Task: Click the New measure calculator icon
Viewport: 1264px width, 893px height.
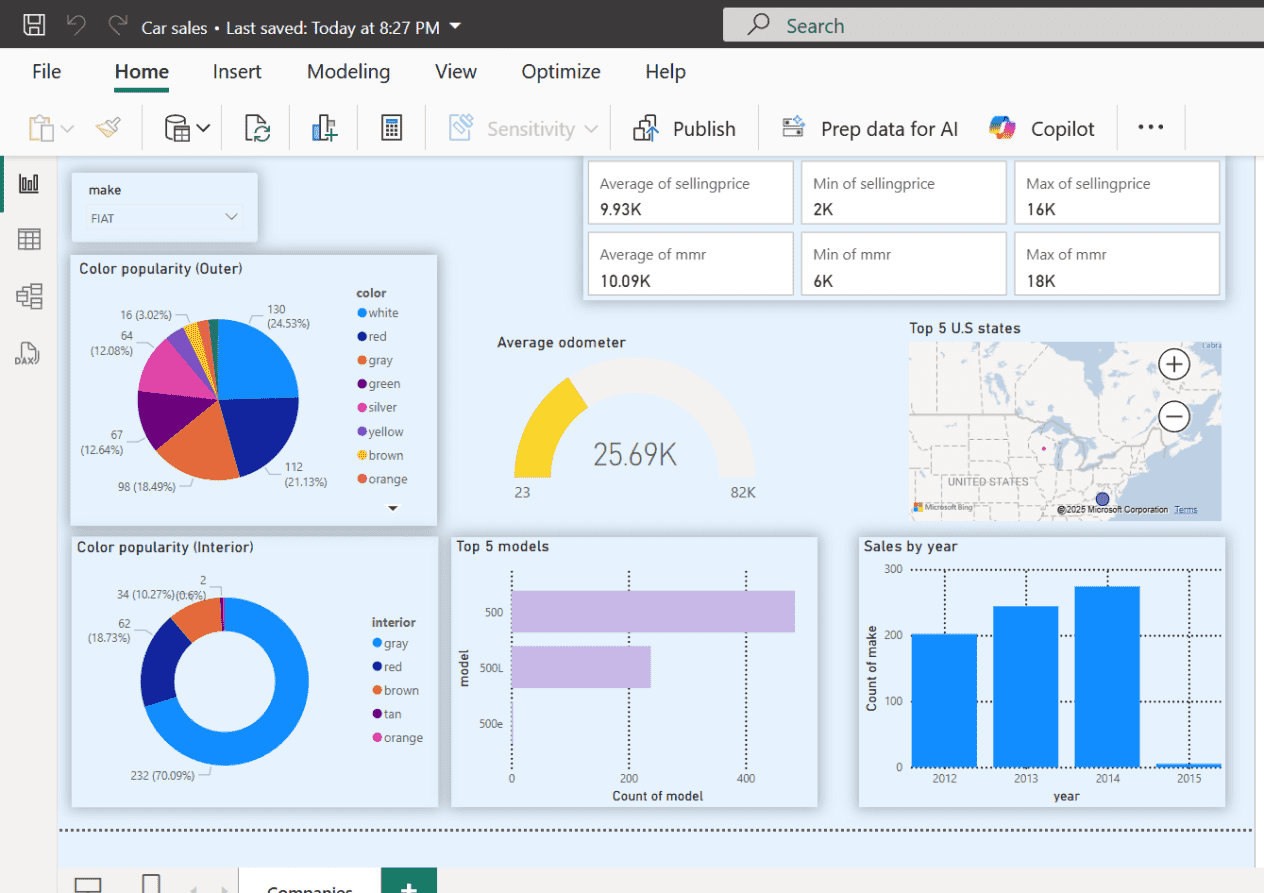Action: (391, 128)
